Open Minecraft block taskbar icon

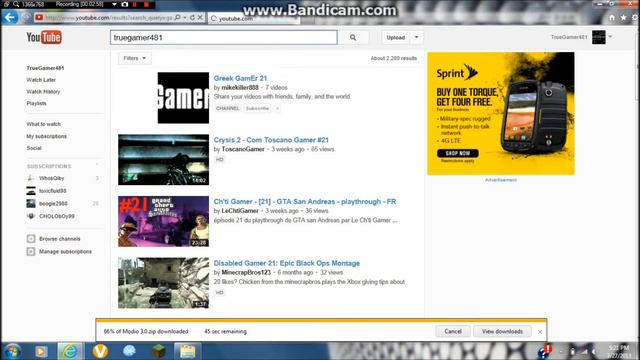pos(158,351)
